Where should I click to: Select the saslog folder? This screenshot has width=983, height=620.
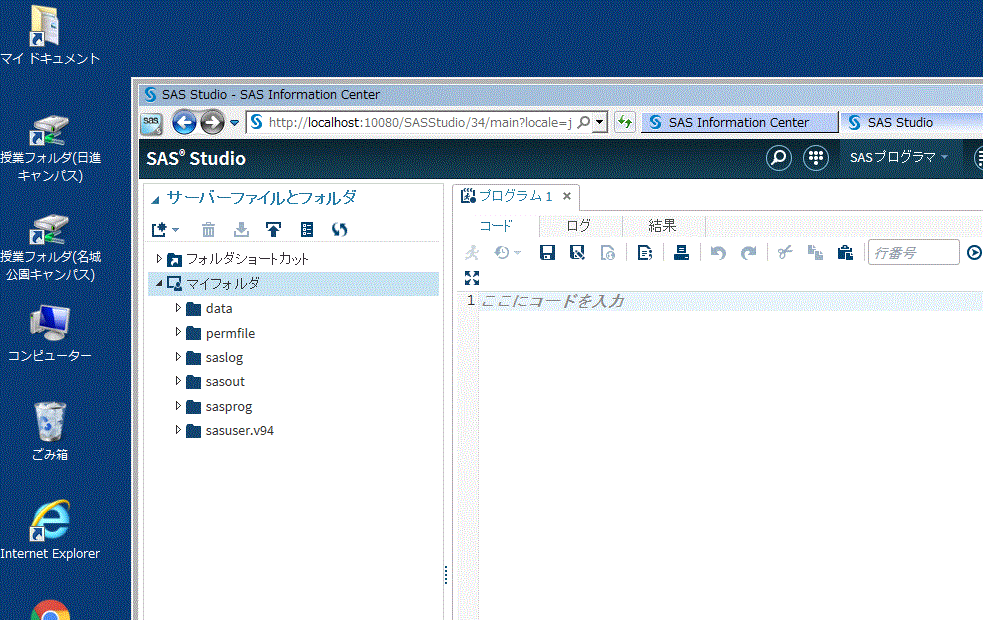pos(224,357)
